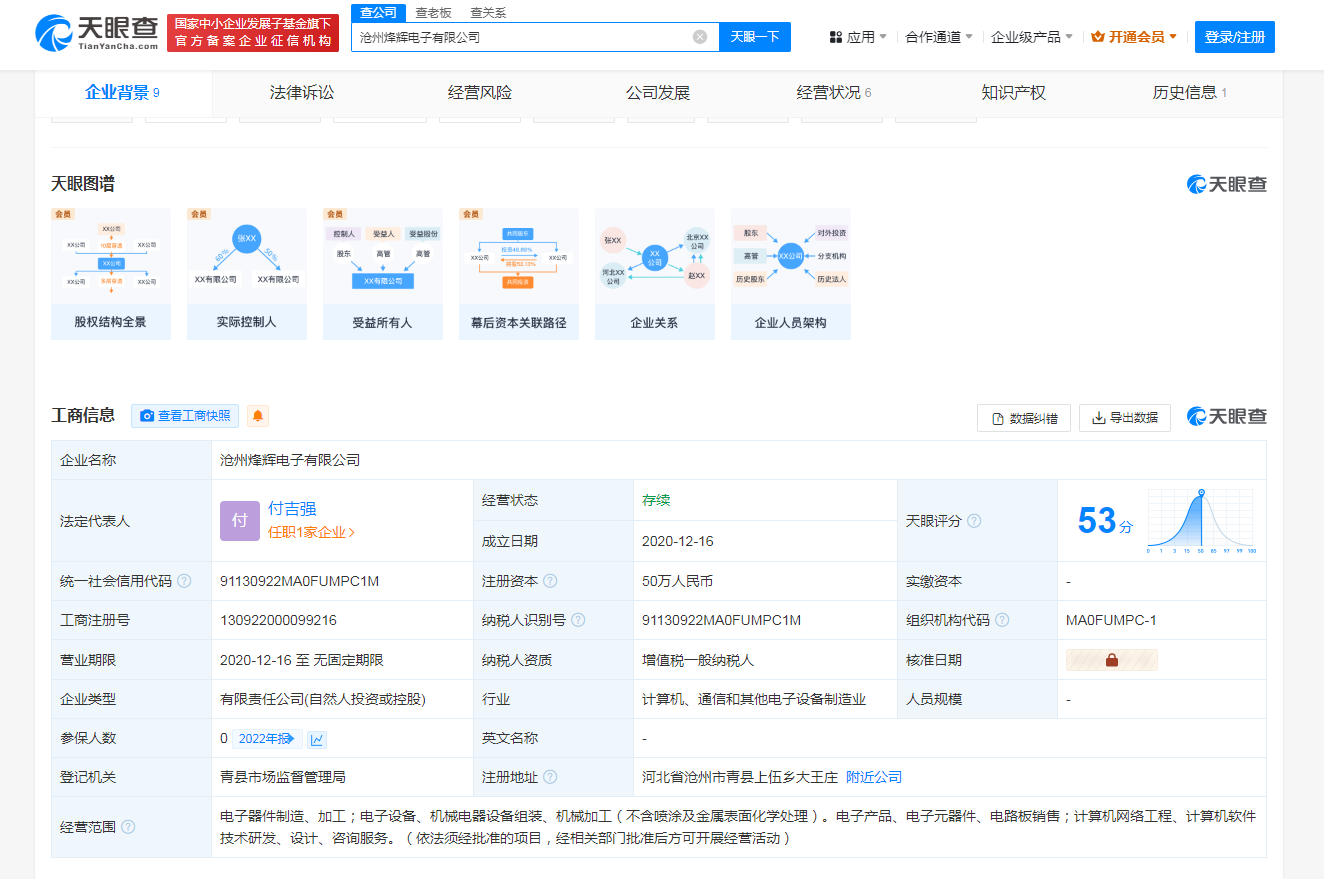Open the TianYanCha logo homepage
This screenshot has width=1324, height=879.
[97, 34]
